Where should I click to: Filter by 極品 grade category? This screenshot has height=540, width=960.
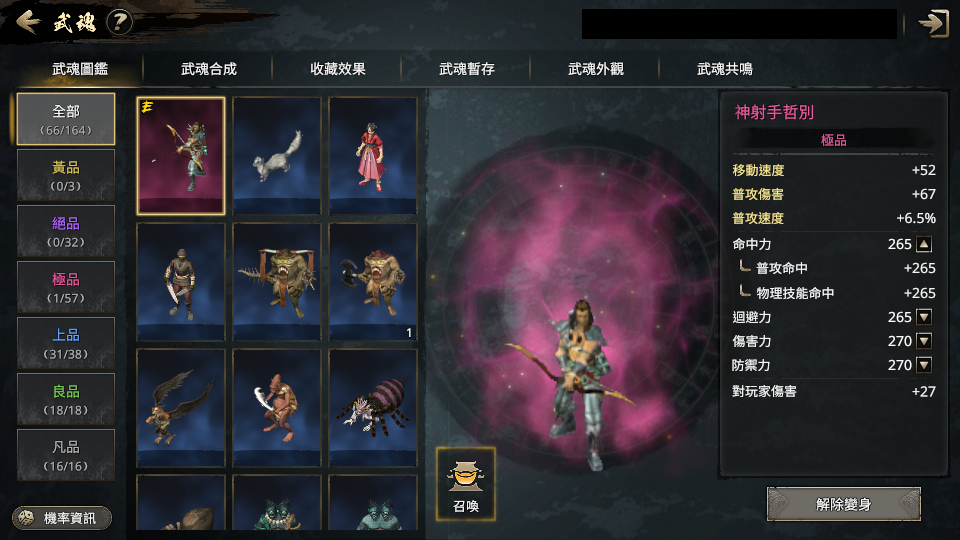point(66,287)
